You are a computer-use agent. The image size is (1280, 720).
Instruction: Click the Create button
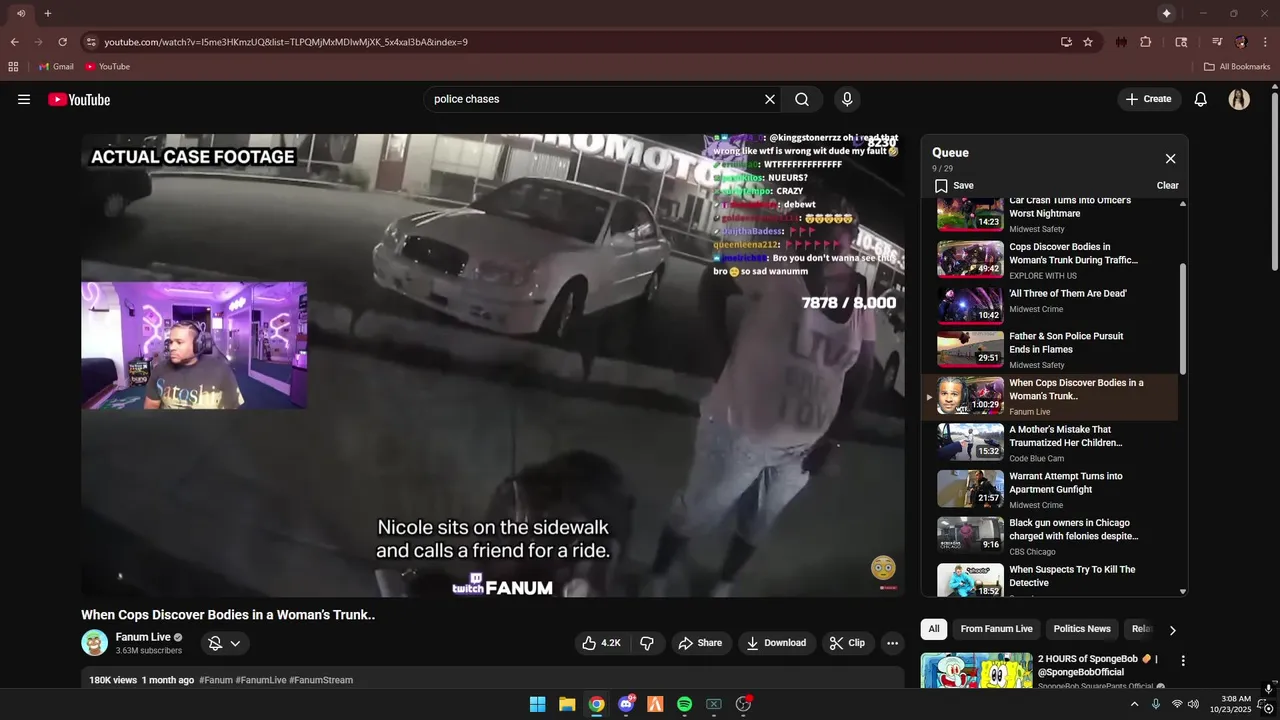point(1149,99)
